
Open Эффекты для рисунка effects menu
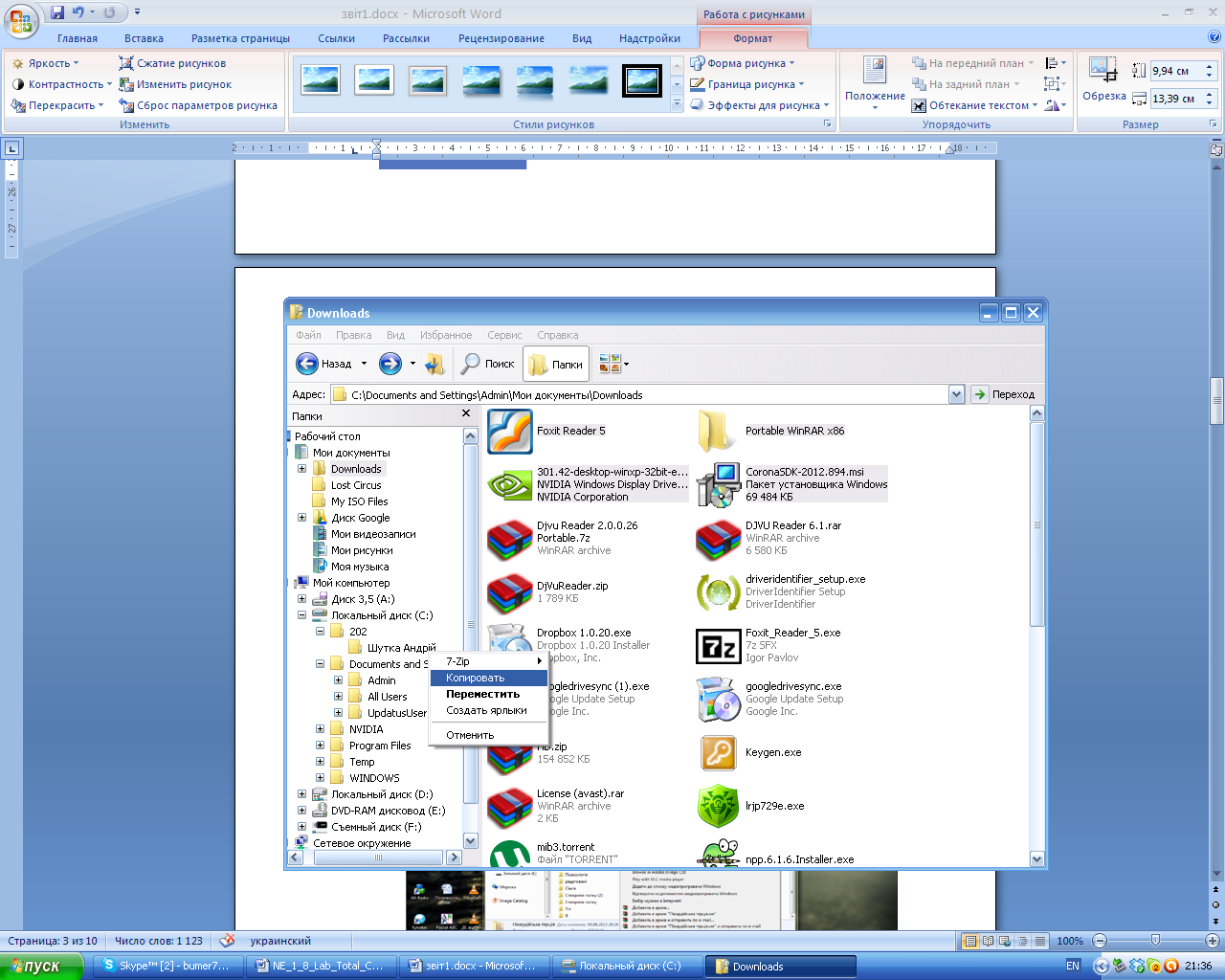[760, 105]
